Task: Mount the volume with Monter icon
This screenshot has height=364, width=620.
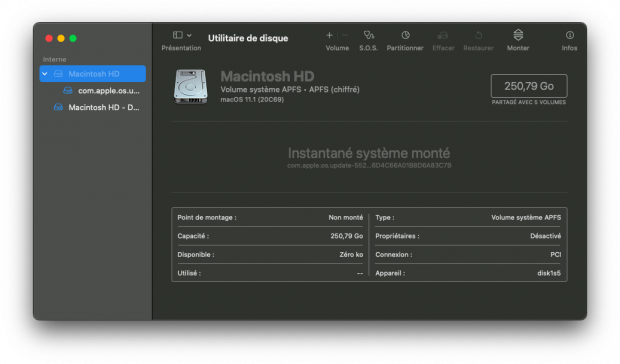Action: pos(518,35)
